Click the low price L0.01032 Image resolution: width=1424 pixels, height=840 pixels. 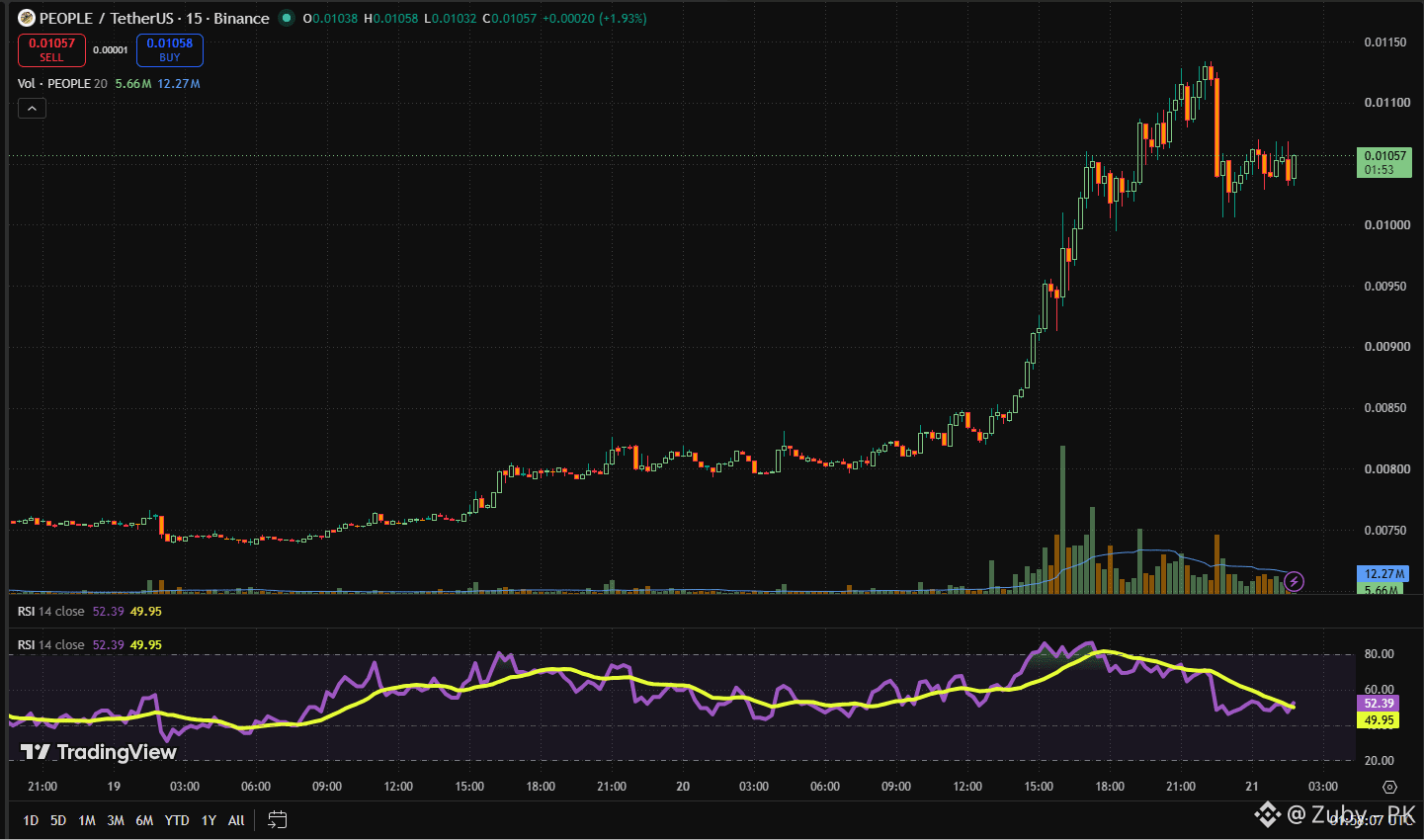[451, 19]
